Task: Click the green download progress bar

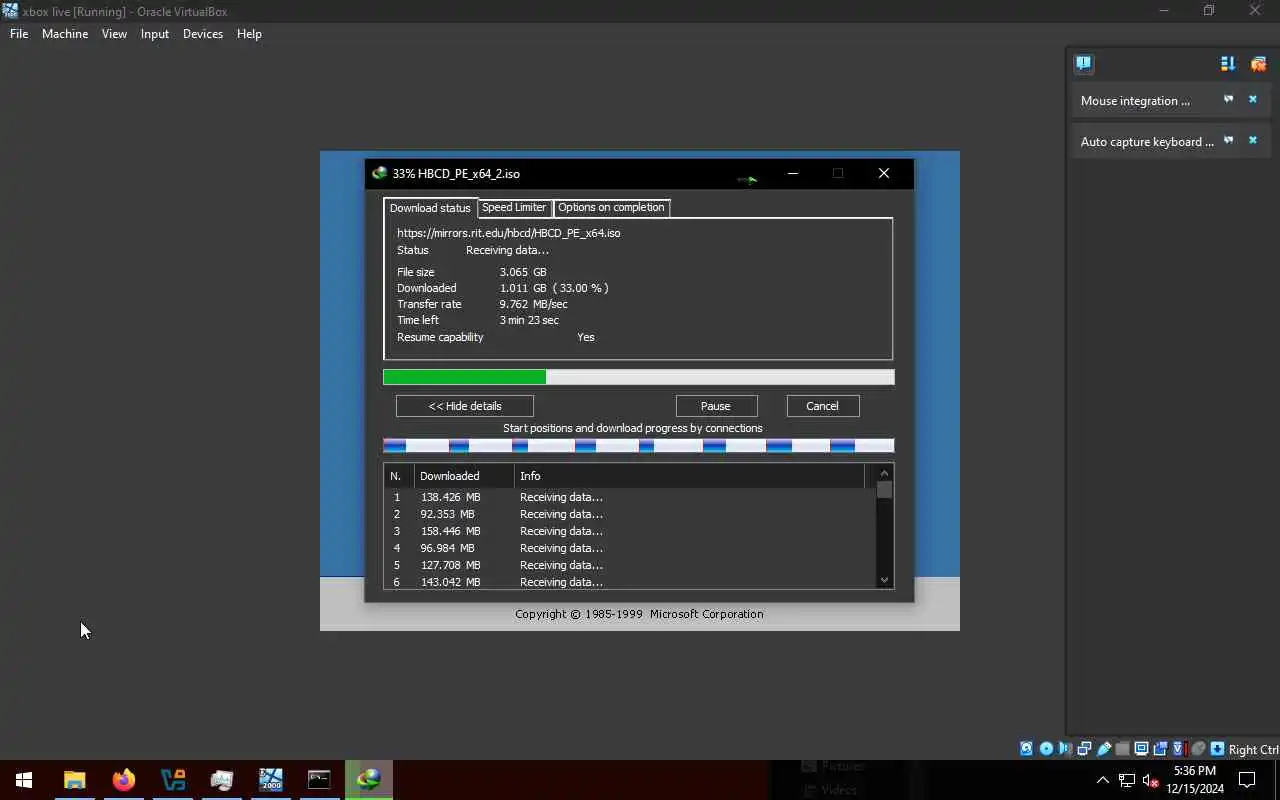Action: click(x=638, y=377)
